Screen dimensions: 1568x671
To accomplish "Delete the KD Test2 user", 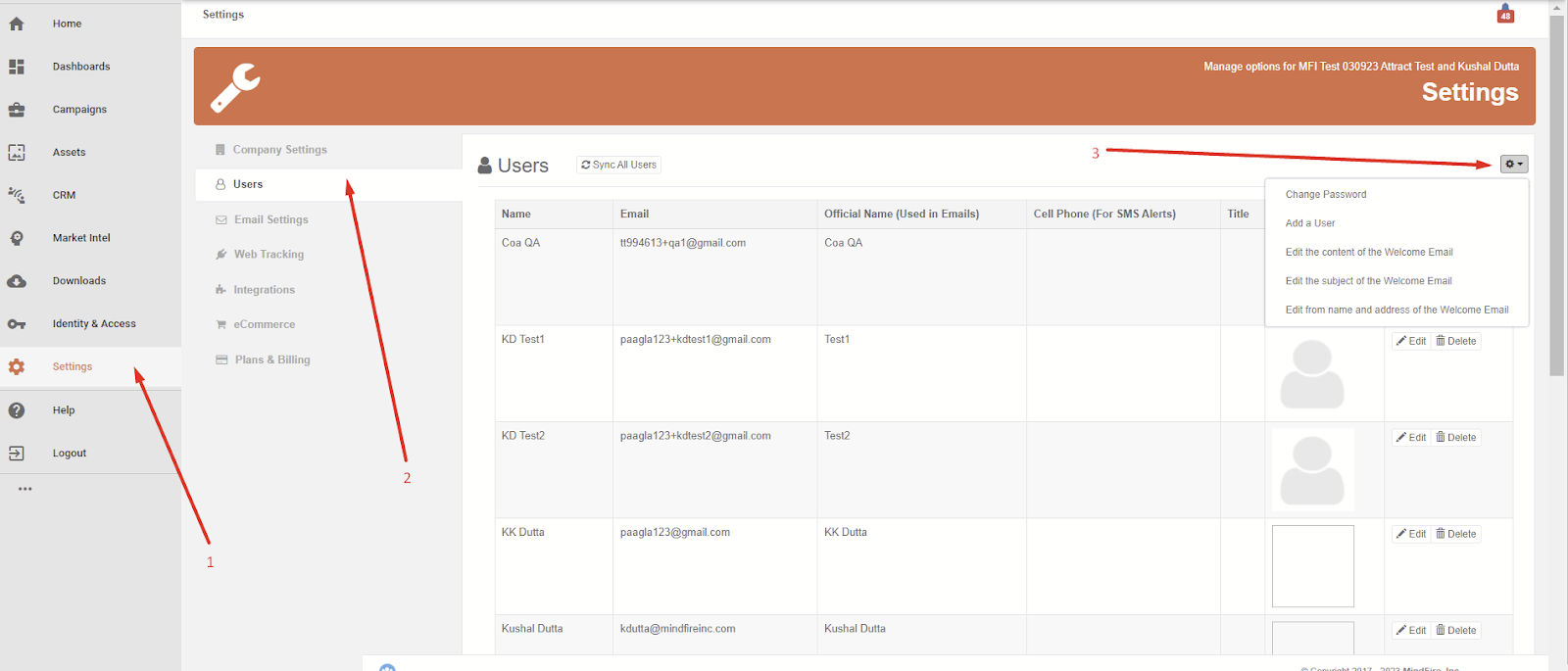I will [x=1456, y=437].
